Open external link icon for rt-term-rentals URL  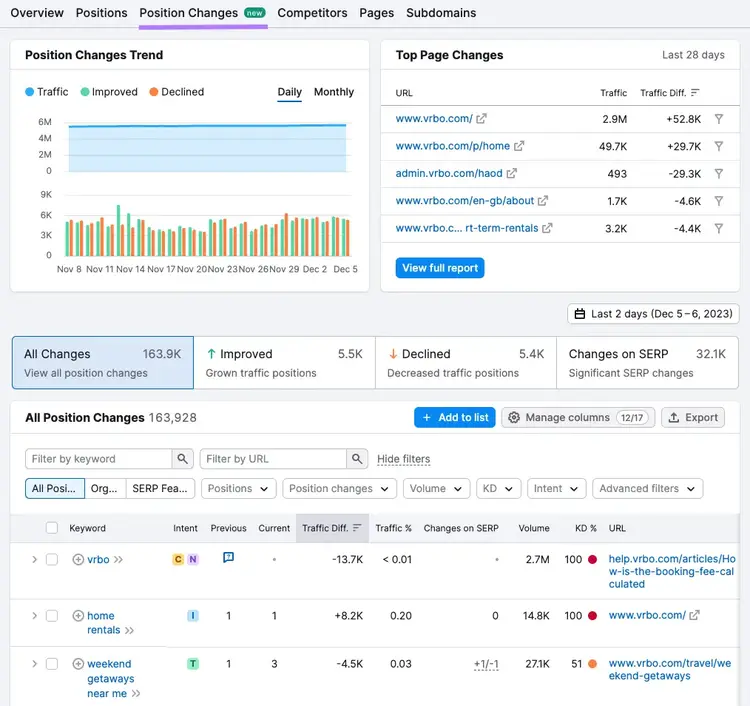click(x=547, y=228)
